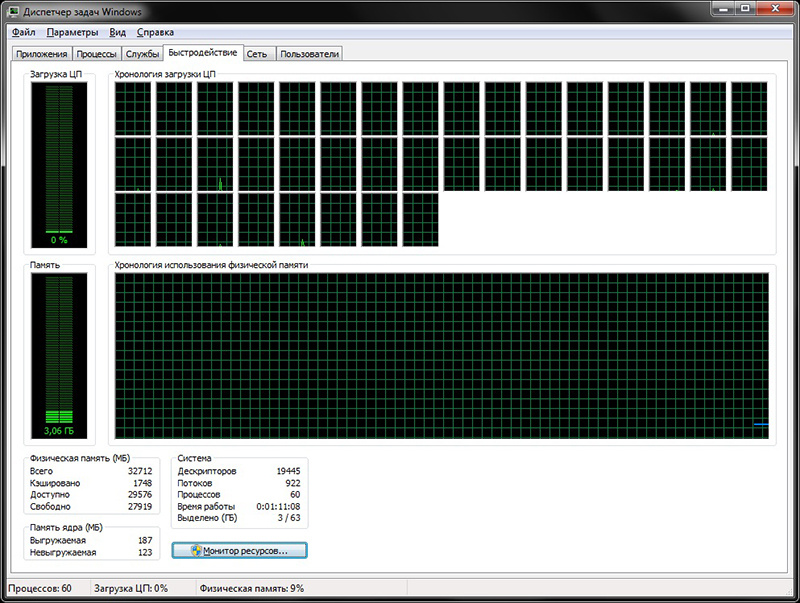Click the first CPU core history graph

[133, 107]
